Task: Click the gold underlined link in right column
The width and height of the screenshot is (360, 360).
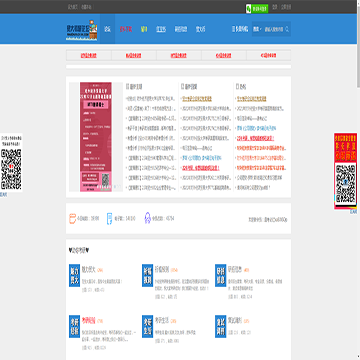Action: (251, 99)
